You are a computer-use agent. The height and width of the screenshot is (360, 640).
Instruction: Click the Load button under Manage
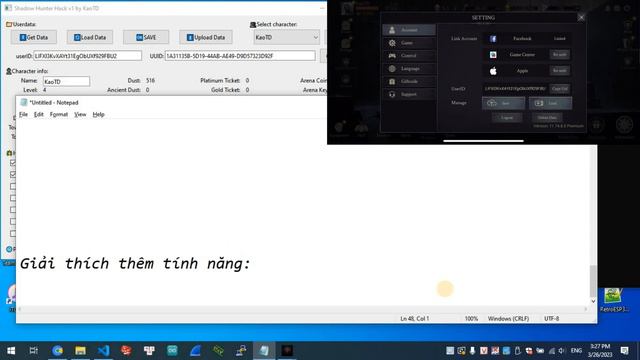click(550, 103)
